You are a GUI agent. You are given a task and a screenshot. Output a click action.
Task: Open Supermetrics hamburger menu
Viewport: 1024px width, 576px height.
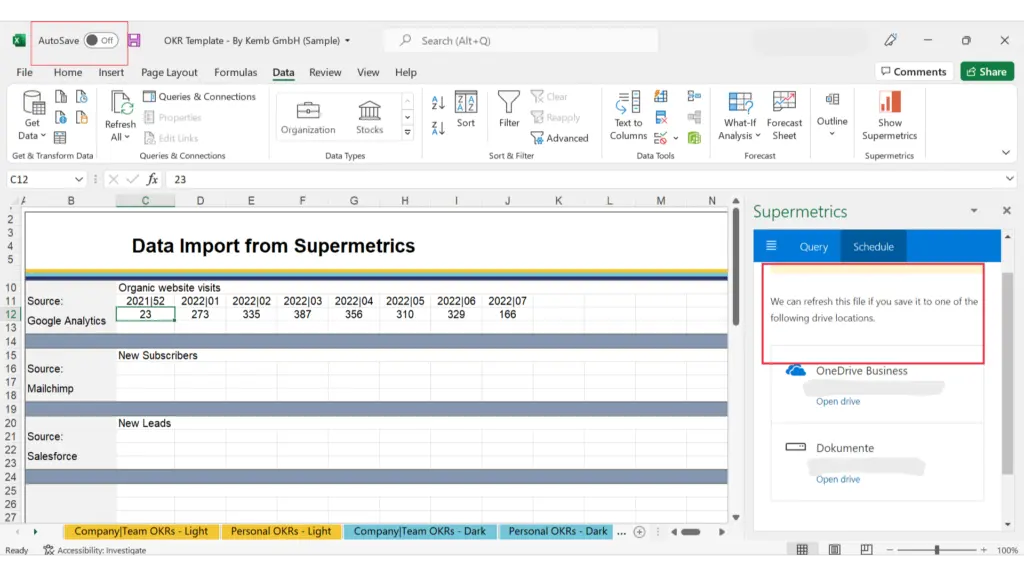tap(771, 246)
